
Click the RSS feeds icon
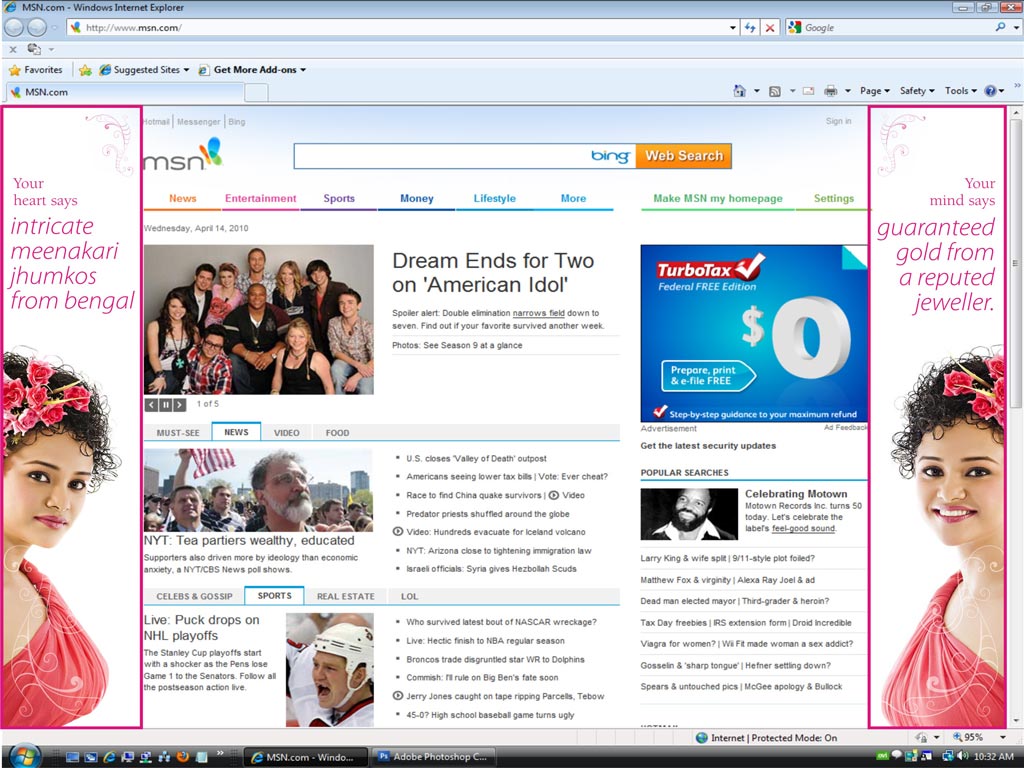tap(775, 91)
